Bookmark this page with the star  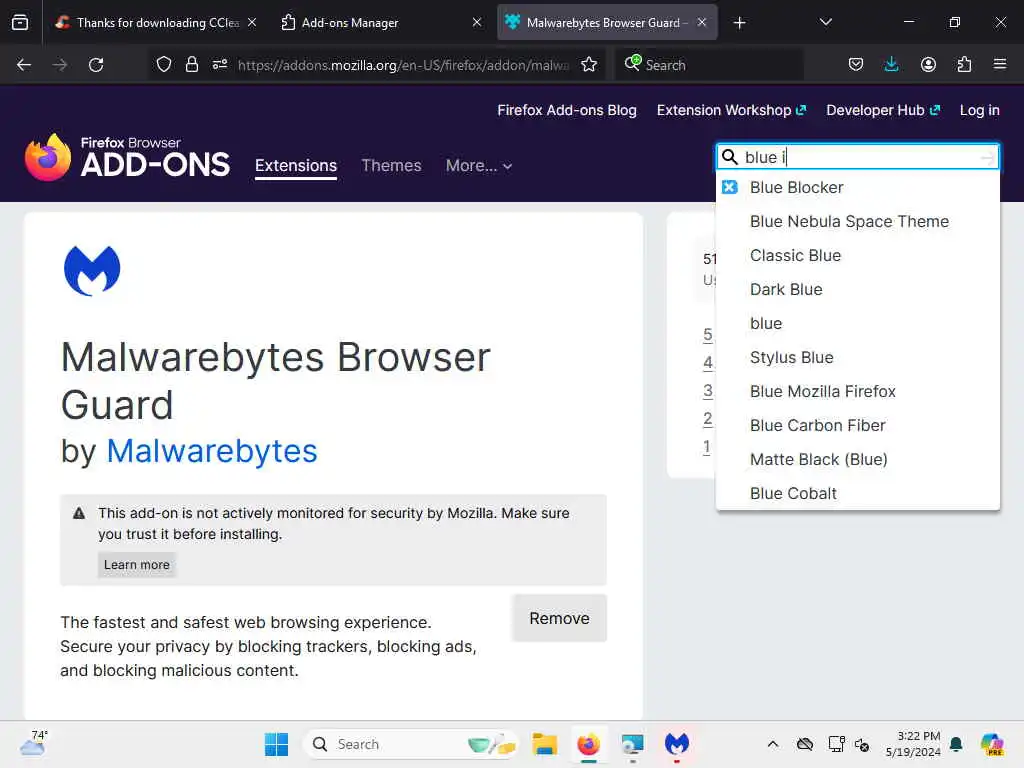589,65
